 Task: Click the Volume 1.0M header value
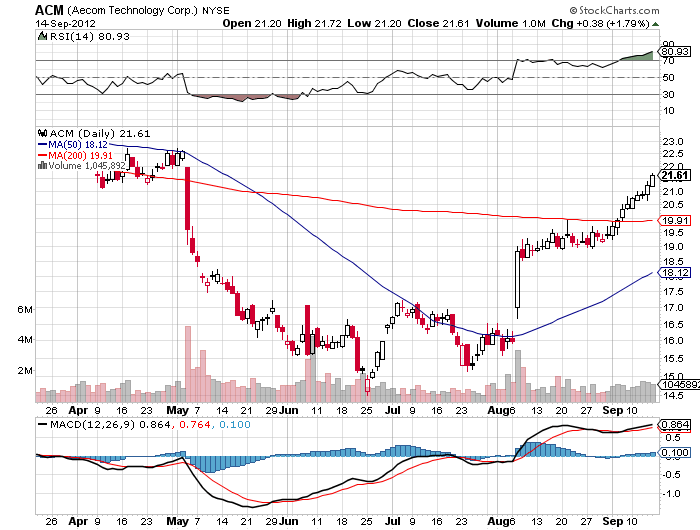point(510,24)
